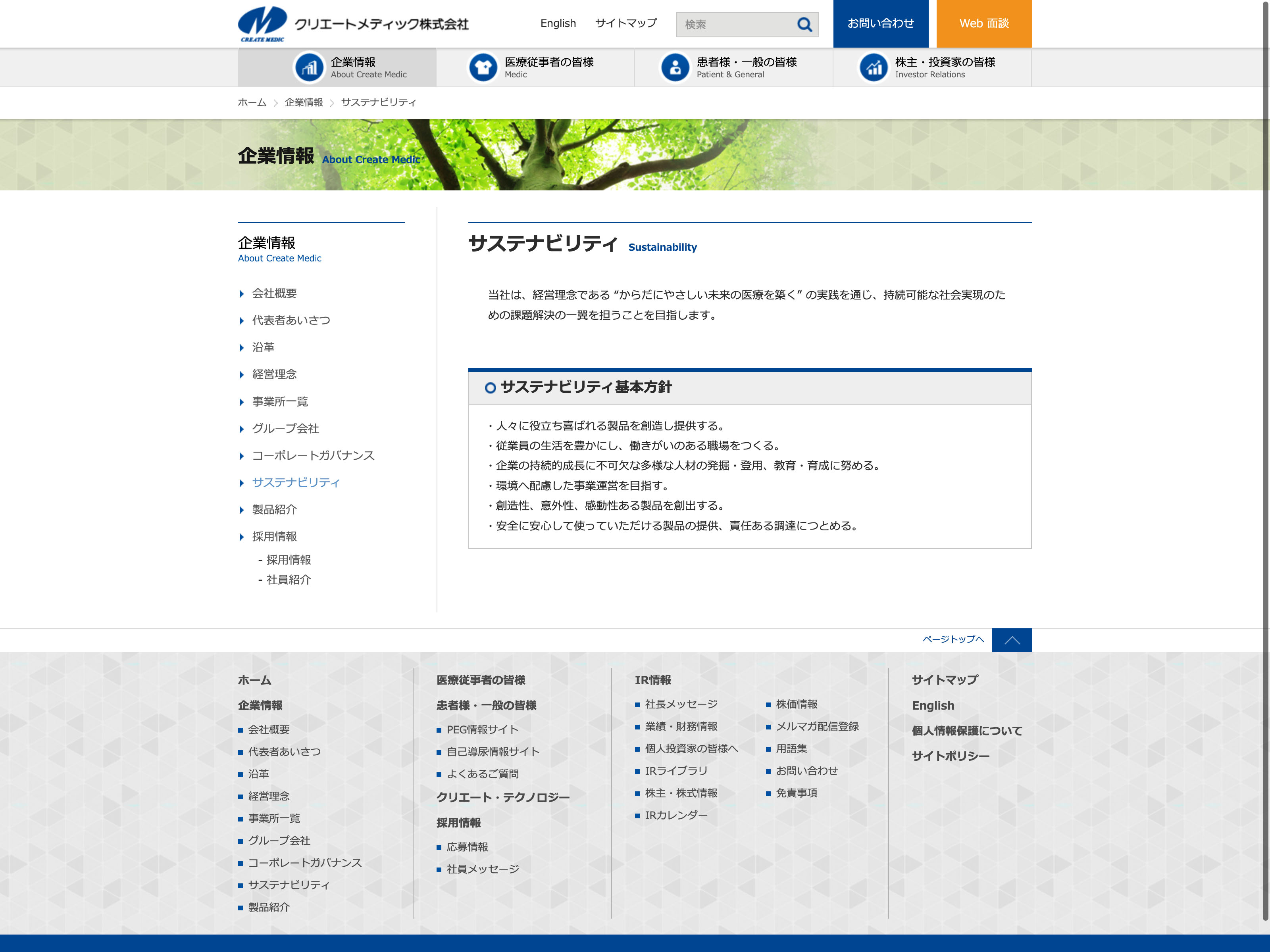Click the page-top up arrow button
Viewport: 1270px width, 952px height.
[1011, 640]
